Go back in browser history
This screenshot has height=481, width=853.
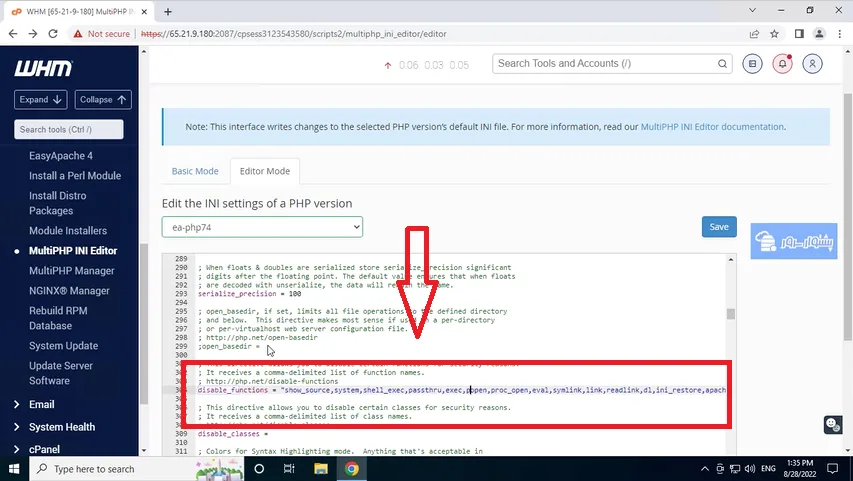(x=13, y=34)
